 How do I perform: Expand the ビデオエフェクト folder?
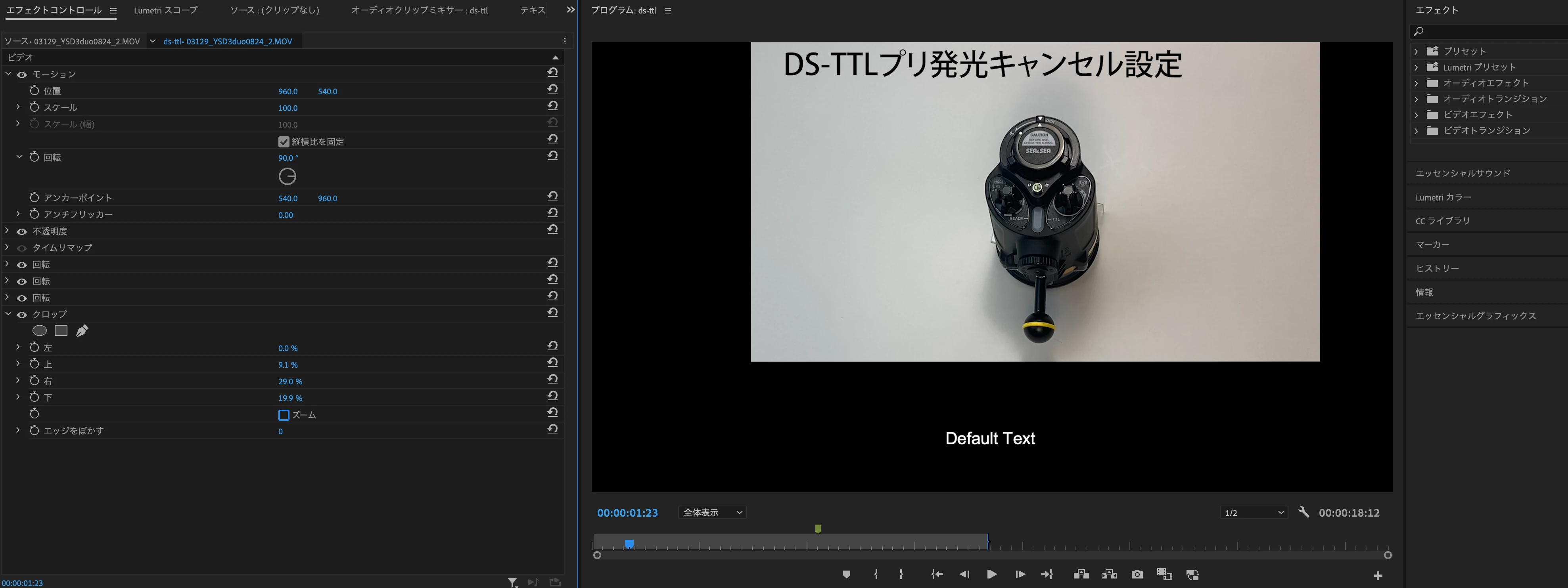coord(1417,115)
